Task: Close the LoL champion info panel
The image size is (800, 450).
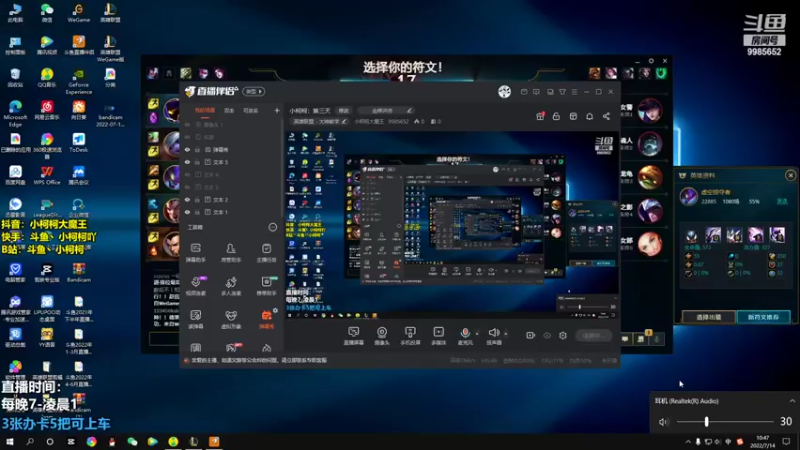Action: click(790, 176)
